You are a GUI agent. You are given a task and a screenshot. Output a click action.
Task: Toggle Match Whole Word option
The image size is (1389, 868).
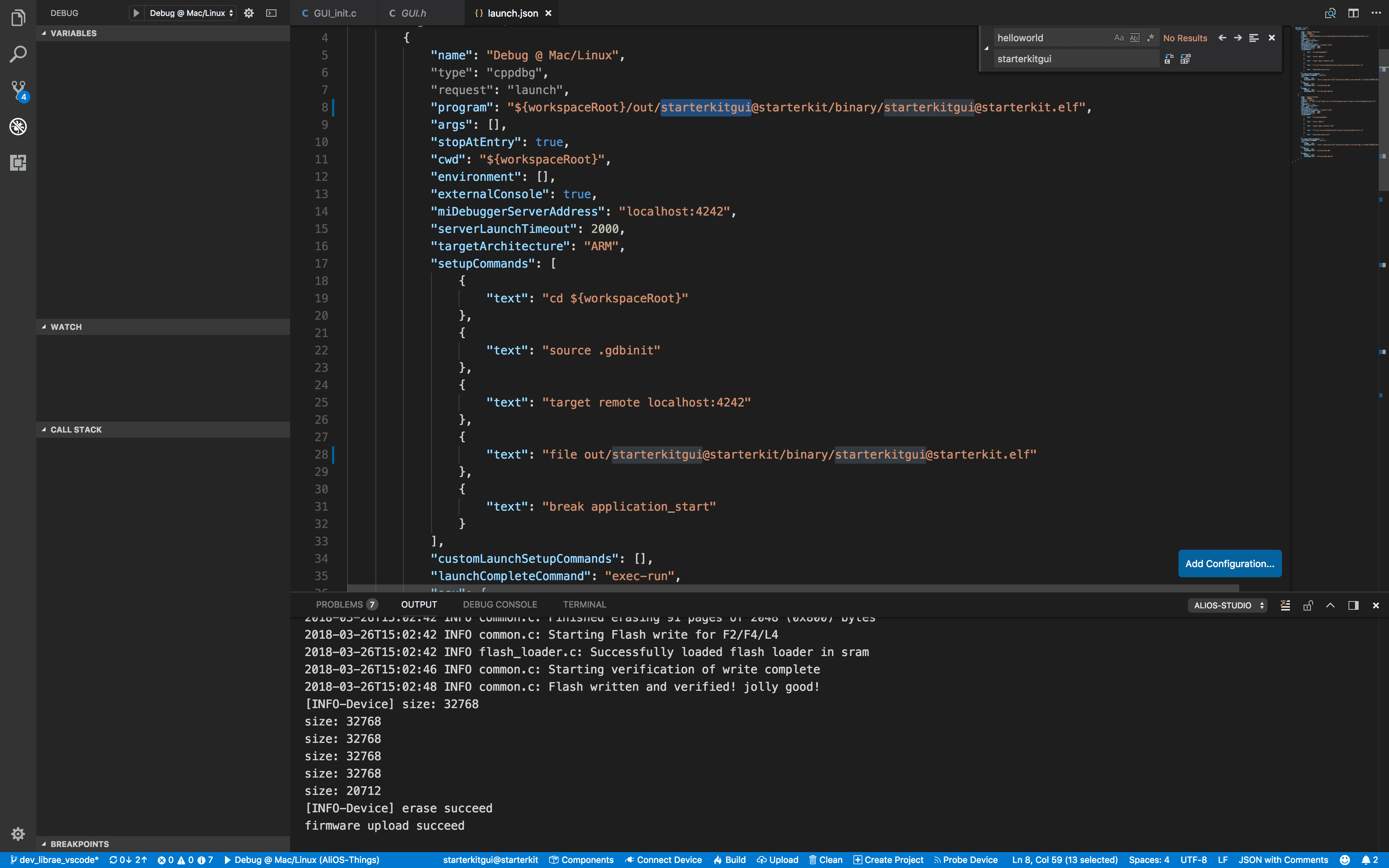point(1135,38)
